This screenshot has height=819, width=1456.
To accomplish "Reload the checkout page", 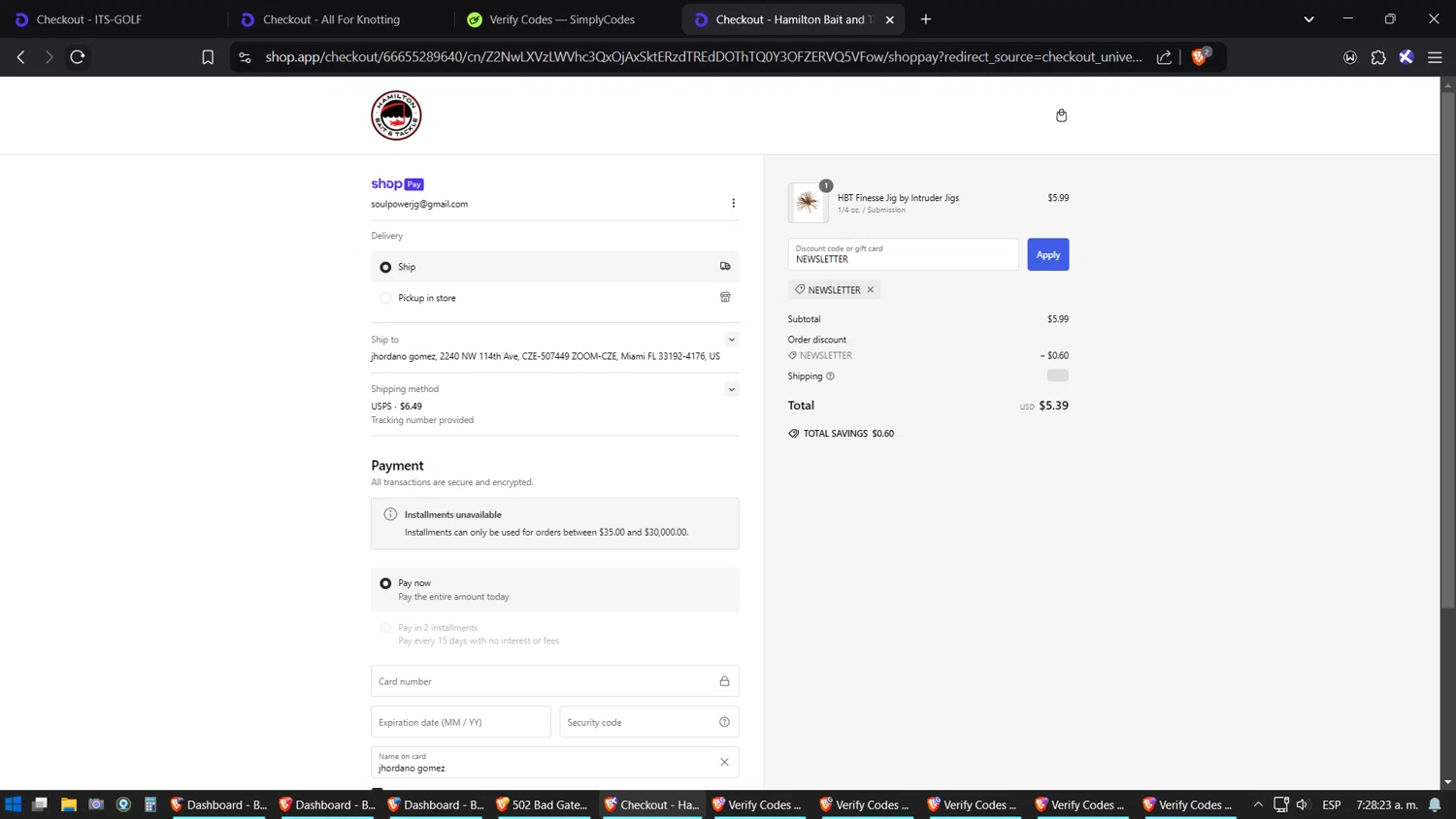I will [78, 57].
